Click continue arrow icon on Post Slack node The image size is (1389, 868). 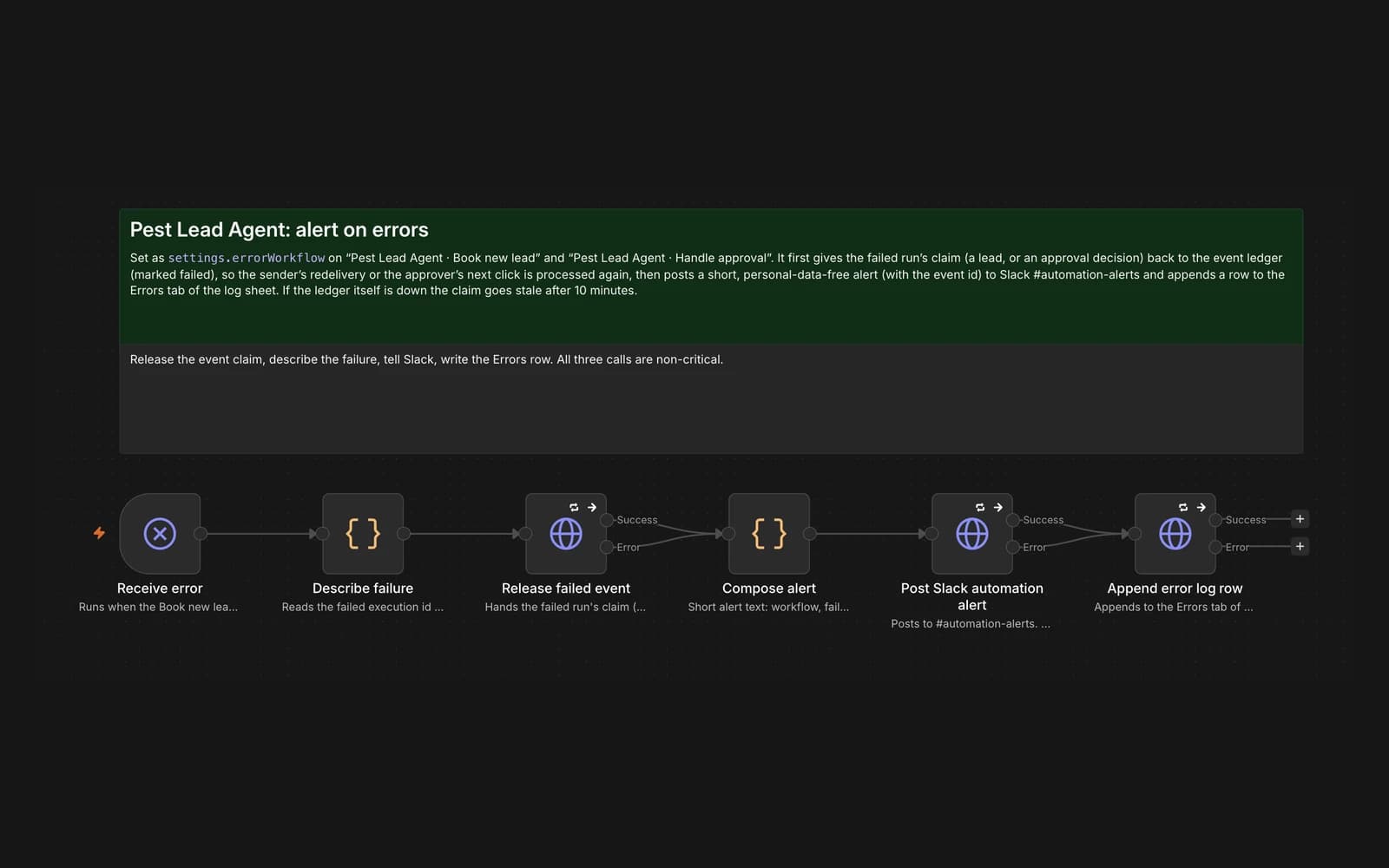[x=998, y=507]
